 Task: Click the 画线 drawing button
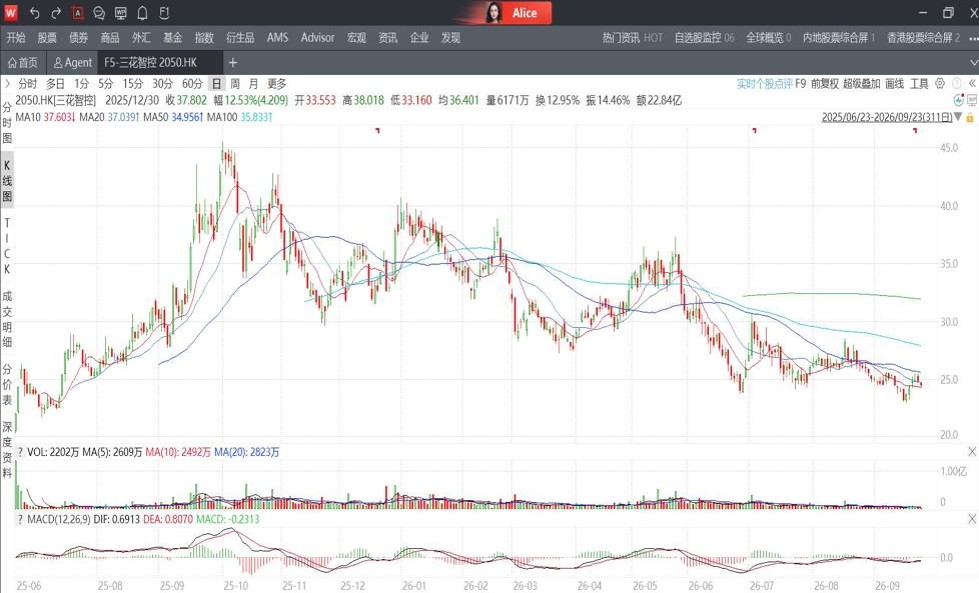pos(894,84)
